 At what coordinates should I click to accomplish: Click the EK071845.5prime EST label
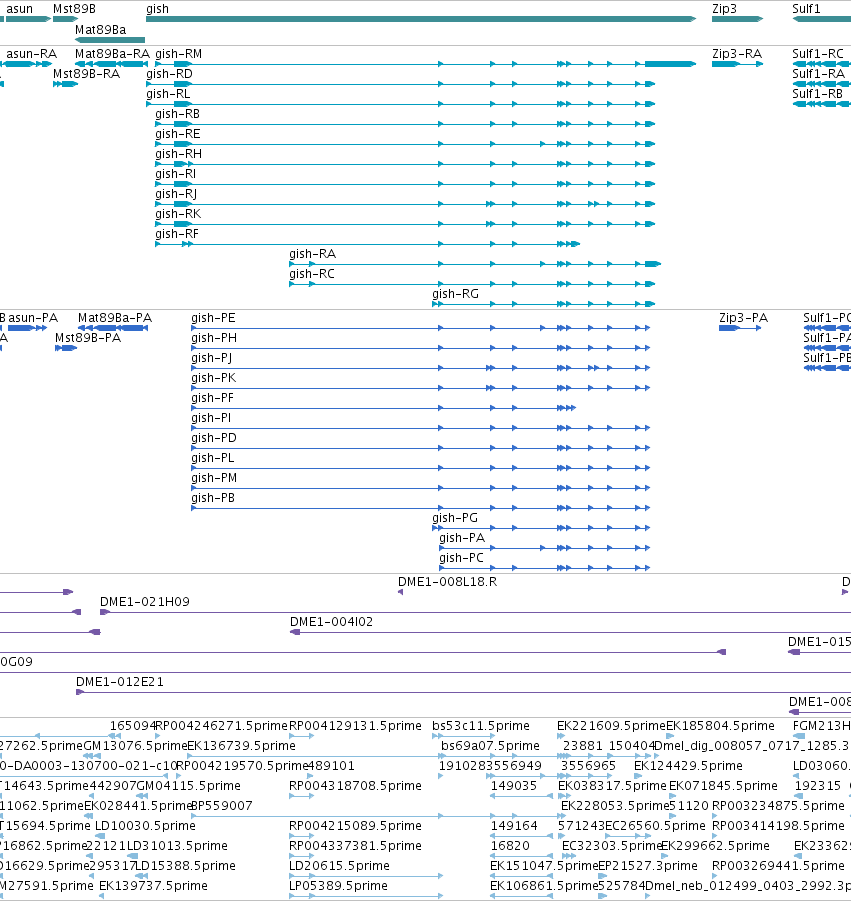723,786
